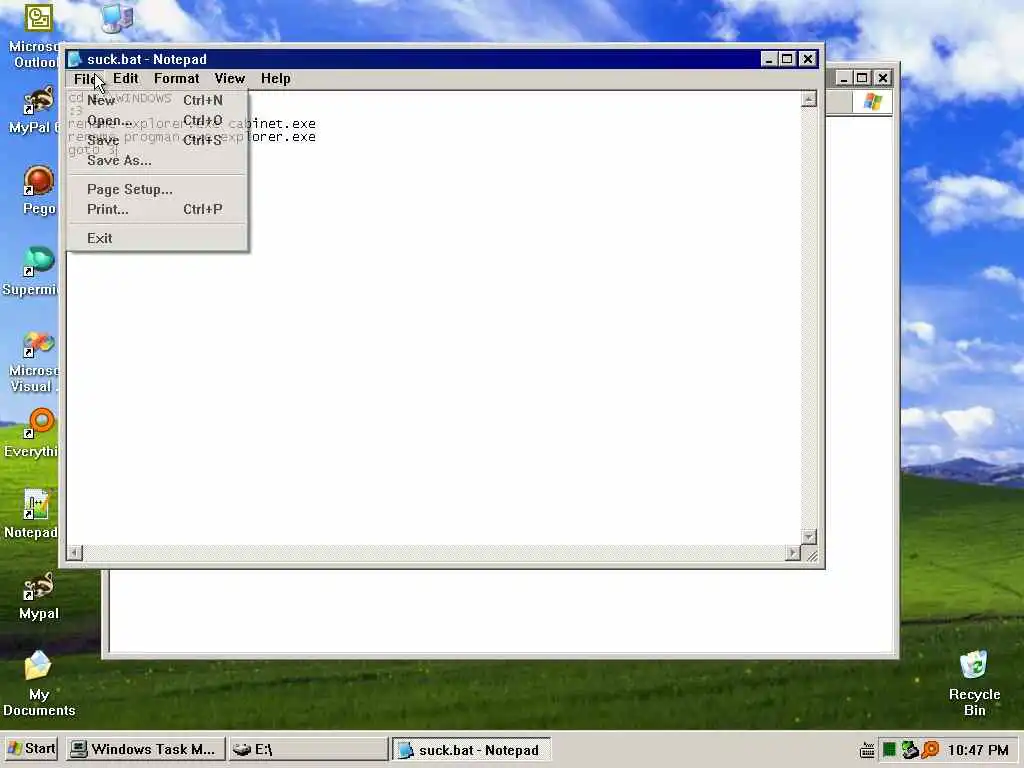Screen dimensions: 1024x768
Task: Maximize the background window behind Notepad
Action: click(862, 78)
